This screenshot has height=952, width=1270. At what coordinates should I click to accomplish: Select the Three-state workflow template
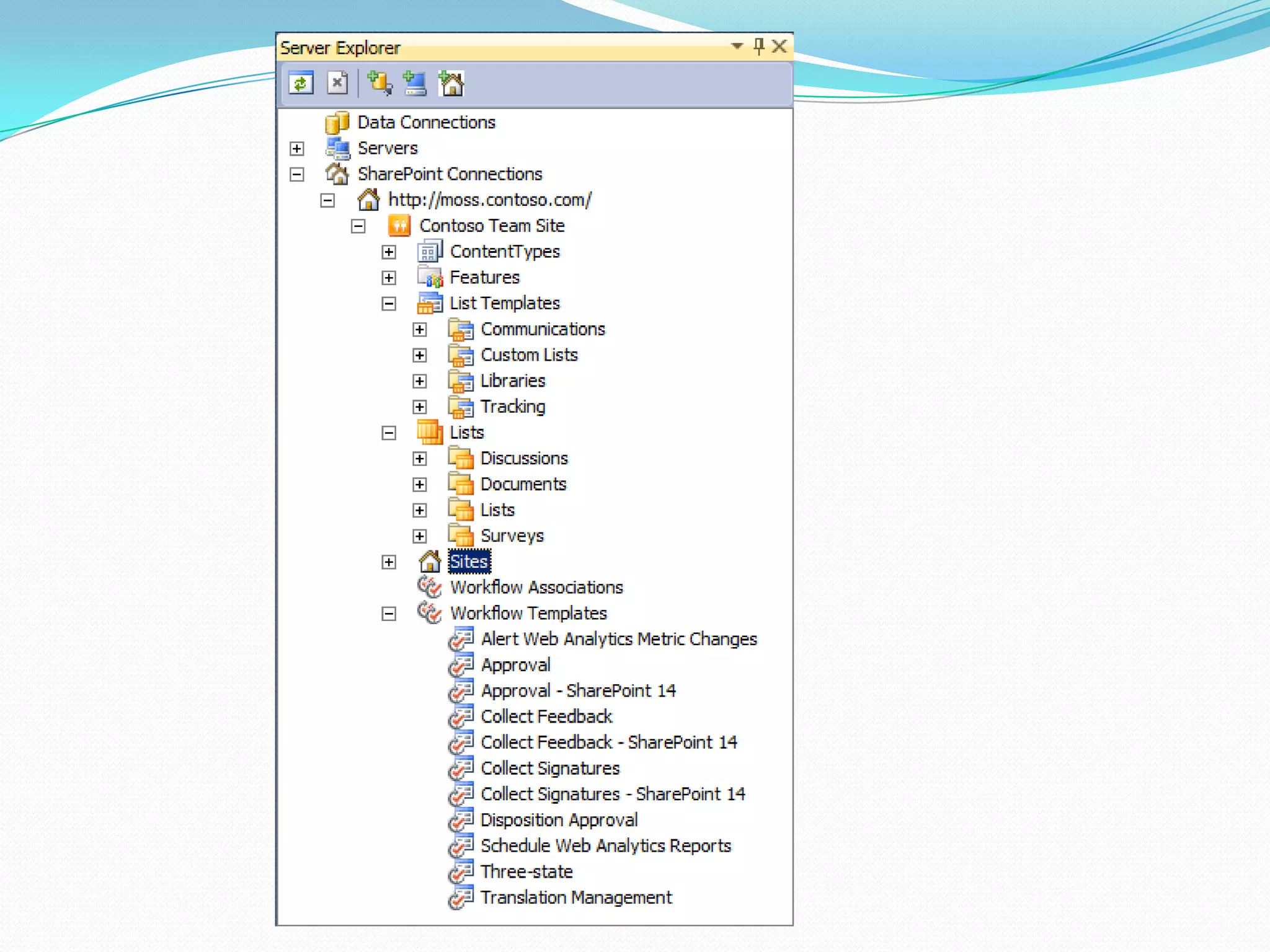pos(526,871)
